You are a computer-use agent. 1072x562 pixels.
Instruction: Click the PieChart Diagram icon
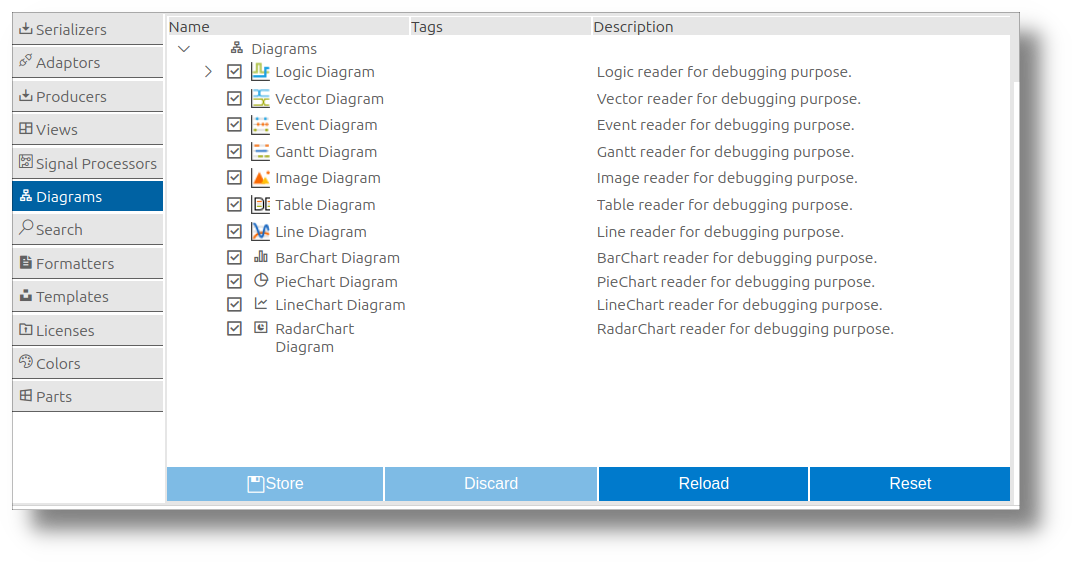[x=260, y=280]
